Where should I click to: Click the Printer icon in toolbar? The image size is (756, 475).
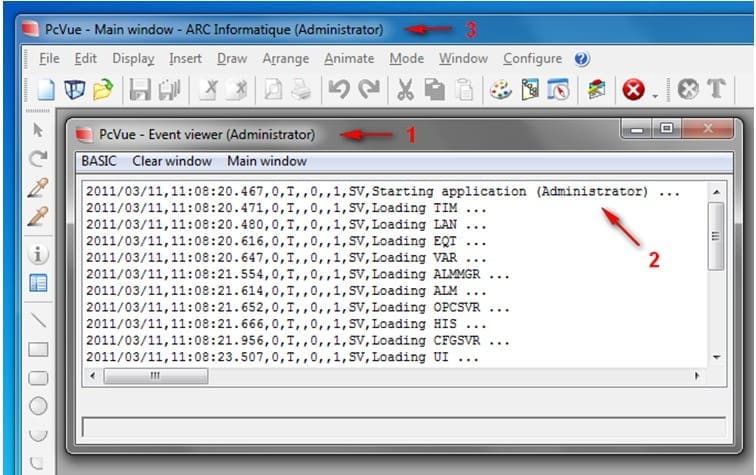[x=301, y=90]
